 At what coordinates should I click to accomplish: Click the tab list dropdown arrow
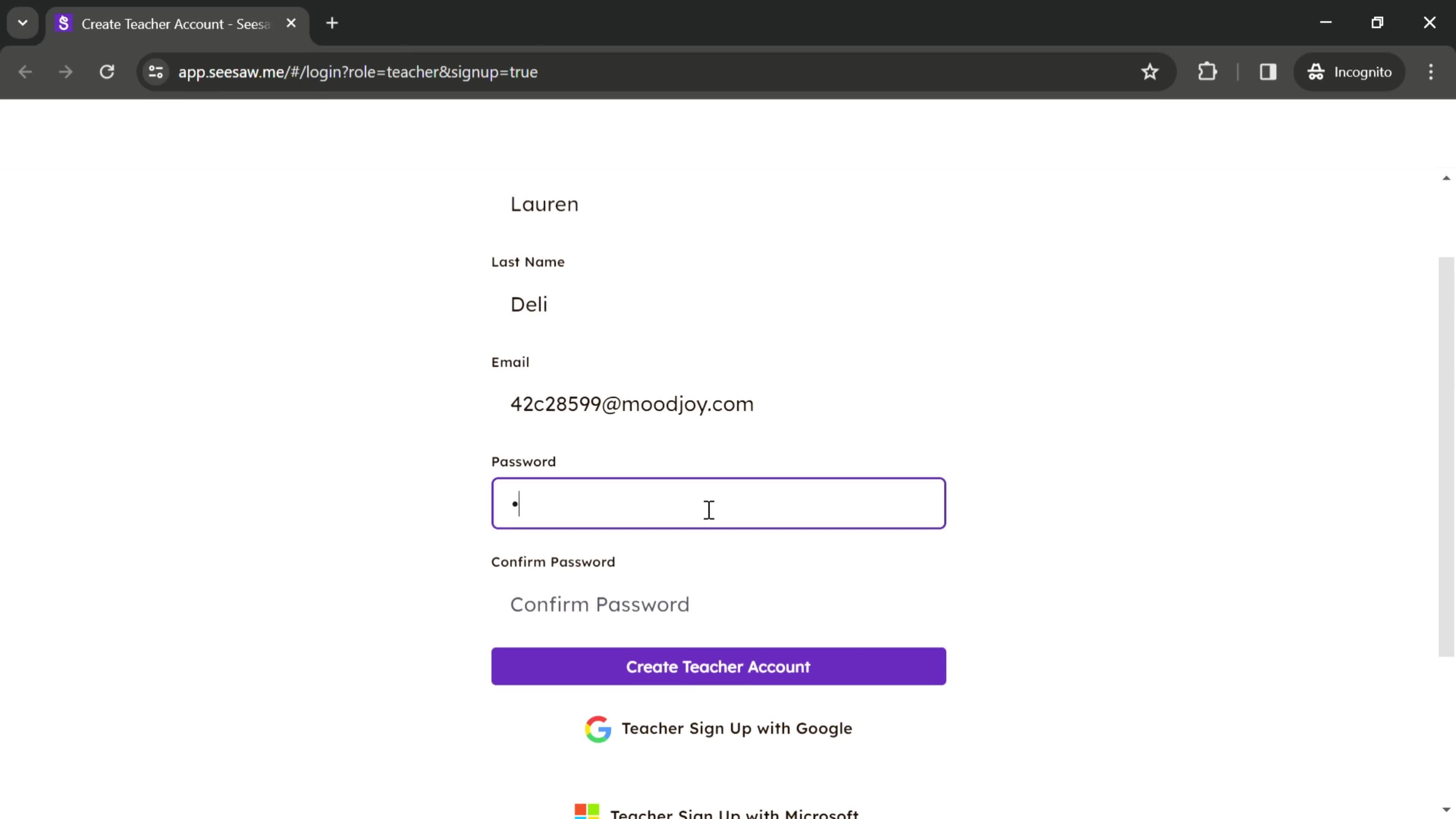[x=22, y=22]
